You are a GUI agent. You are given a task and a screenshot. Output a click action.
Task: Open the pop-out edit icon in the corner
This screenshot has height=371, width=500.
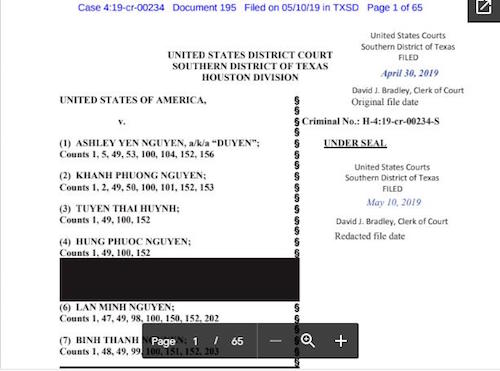point(484,7)
